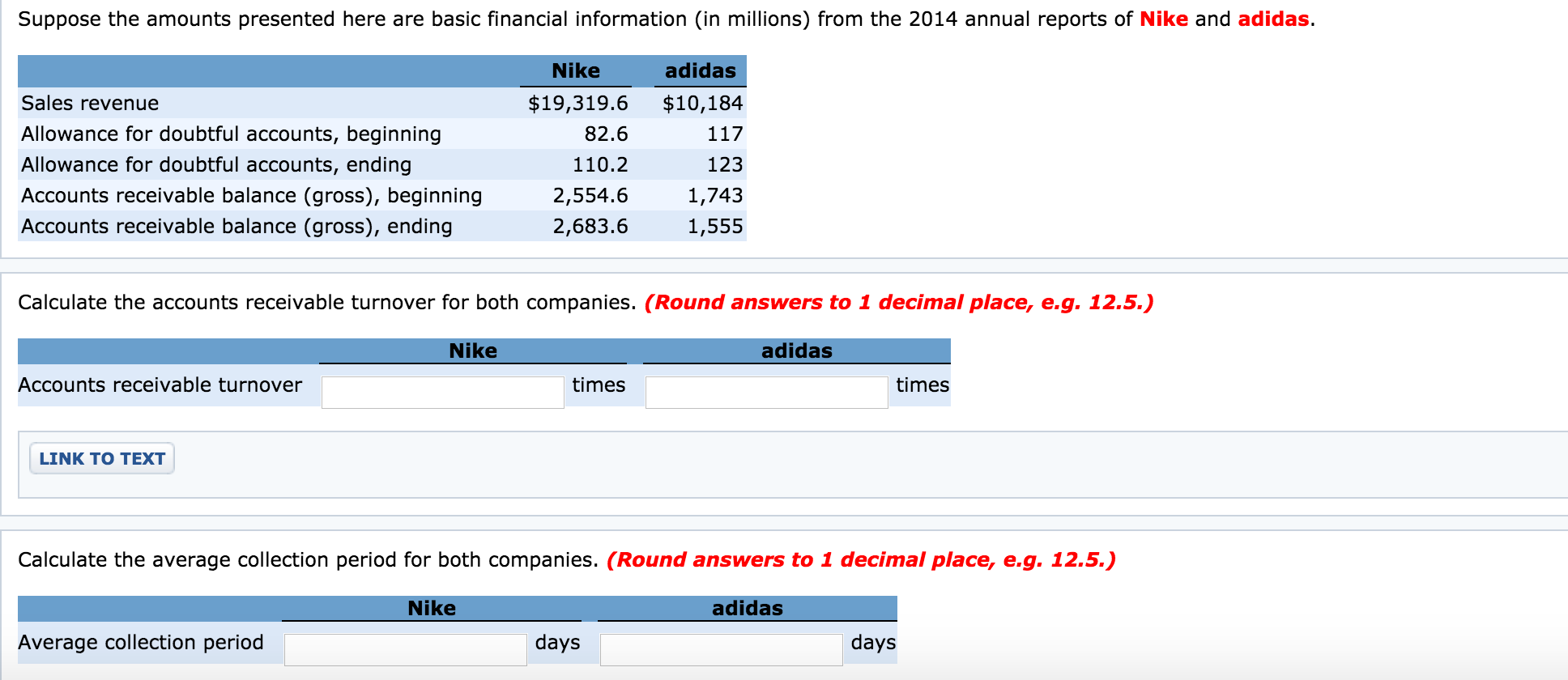Click the 'days' label beside adidas collection field
Screen dimensions: 1568x680
[873, 642]
